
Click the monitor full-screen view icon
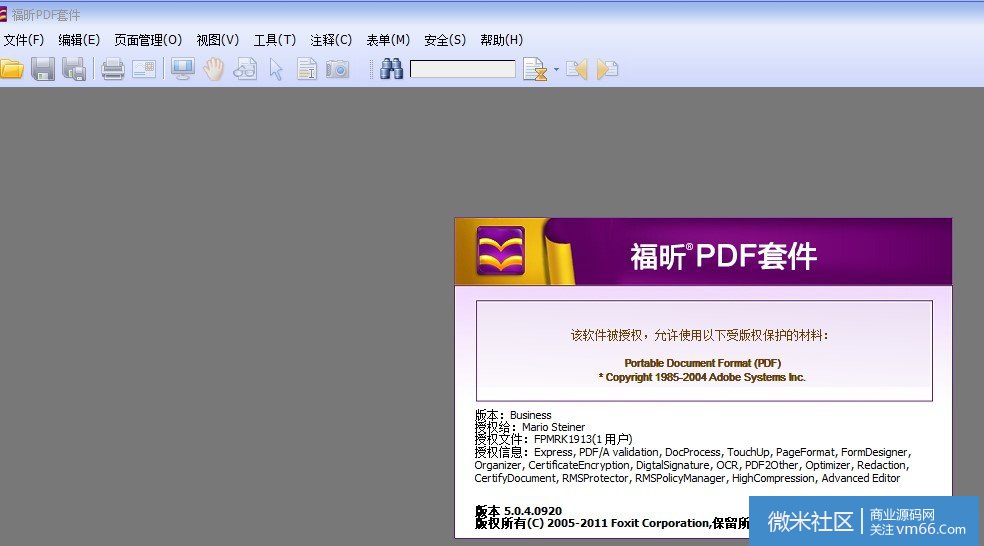point(183,69)
